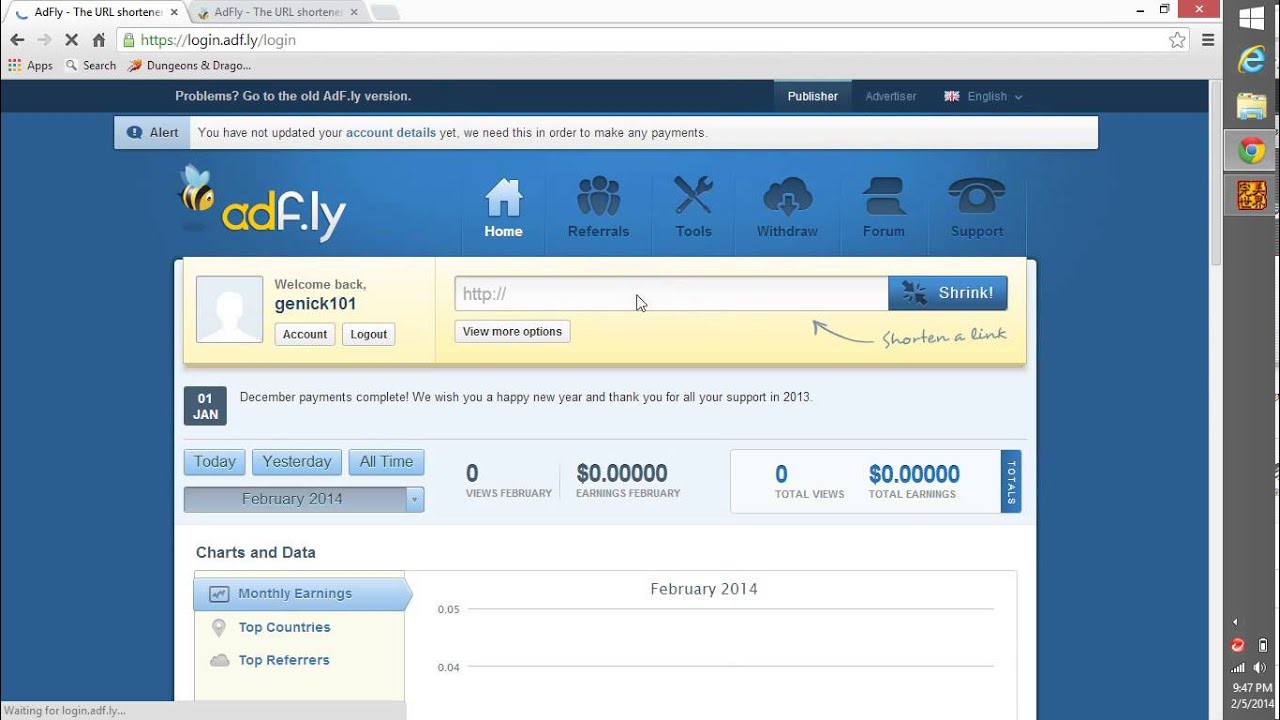Viewport: 1280px width, 720px height.
Task: Click $0.00000 total earnings value
Action: tap(914, 474)
